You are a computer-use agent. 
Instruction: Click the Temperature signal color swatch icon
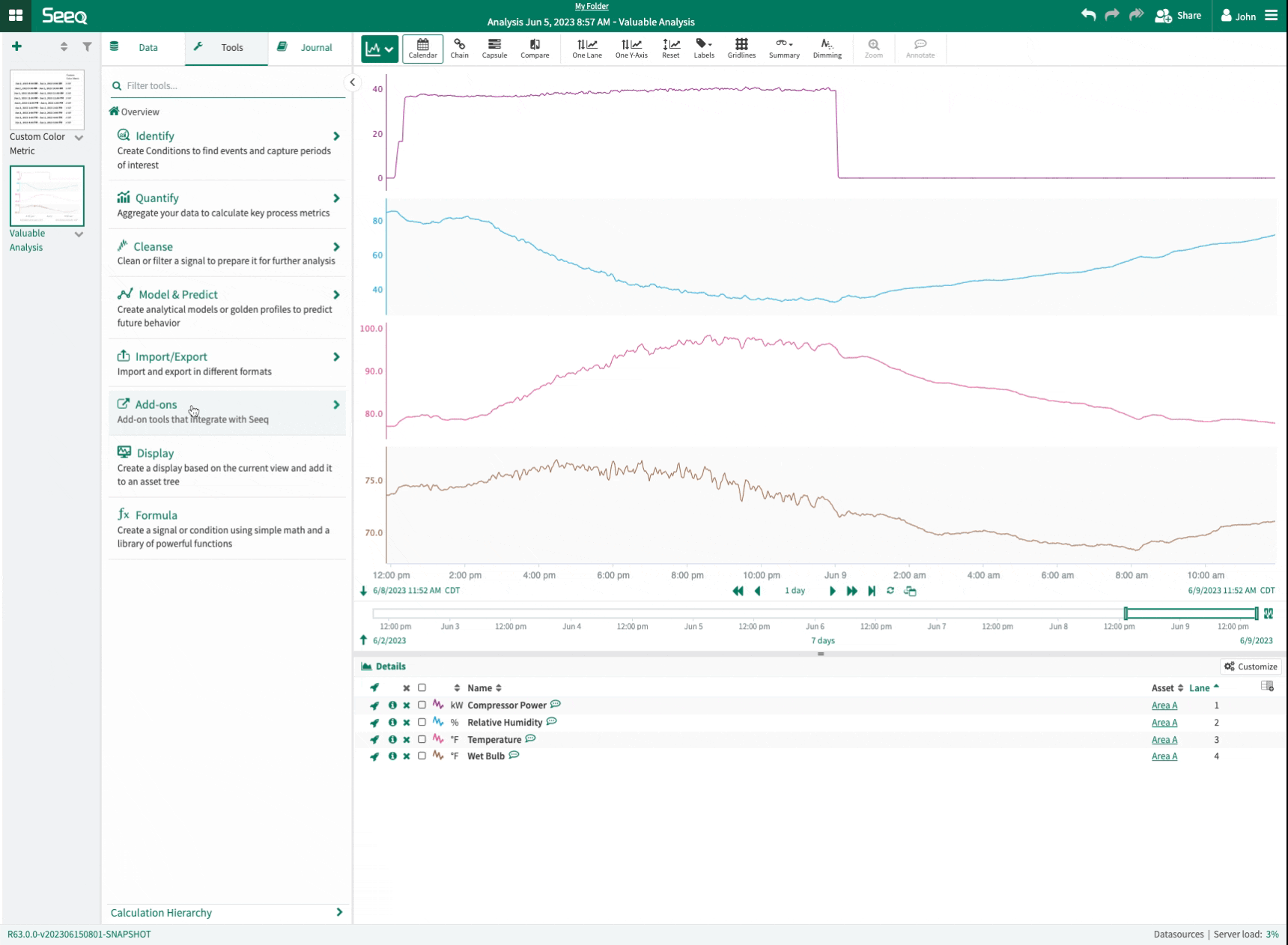tap(438, 739)
